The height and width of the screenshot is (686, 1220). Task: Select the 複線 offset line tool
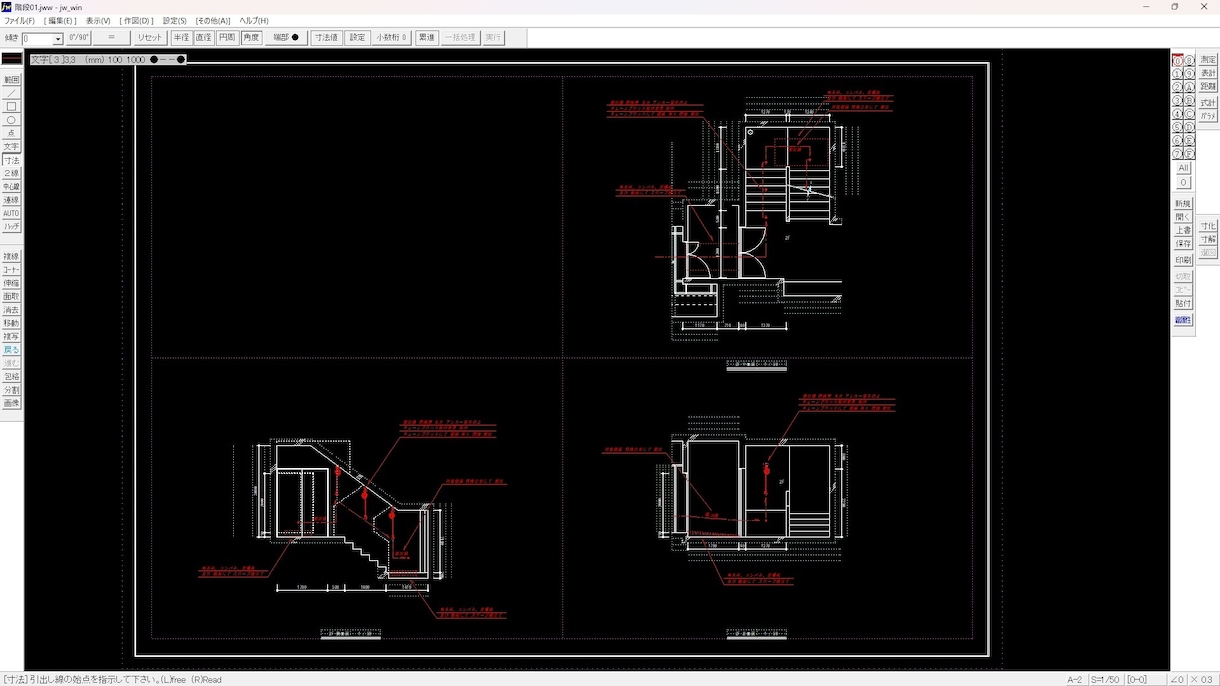(11, 256)
